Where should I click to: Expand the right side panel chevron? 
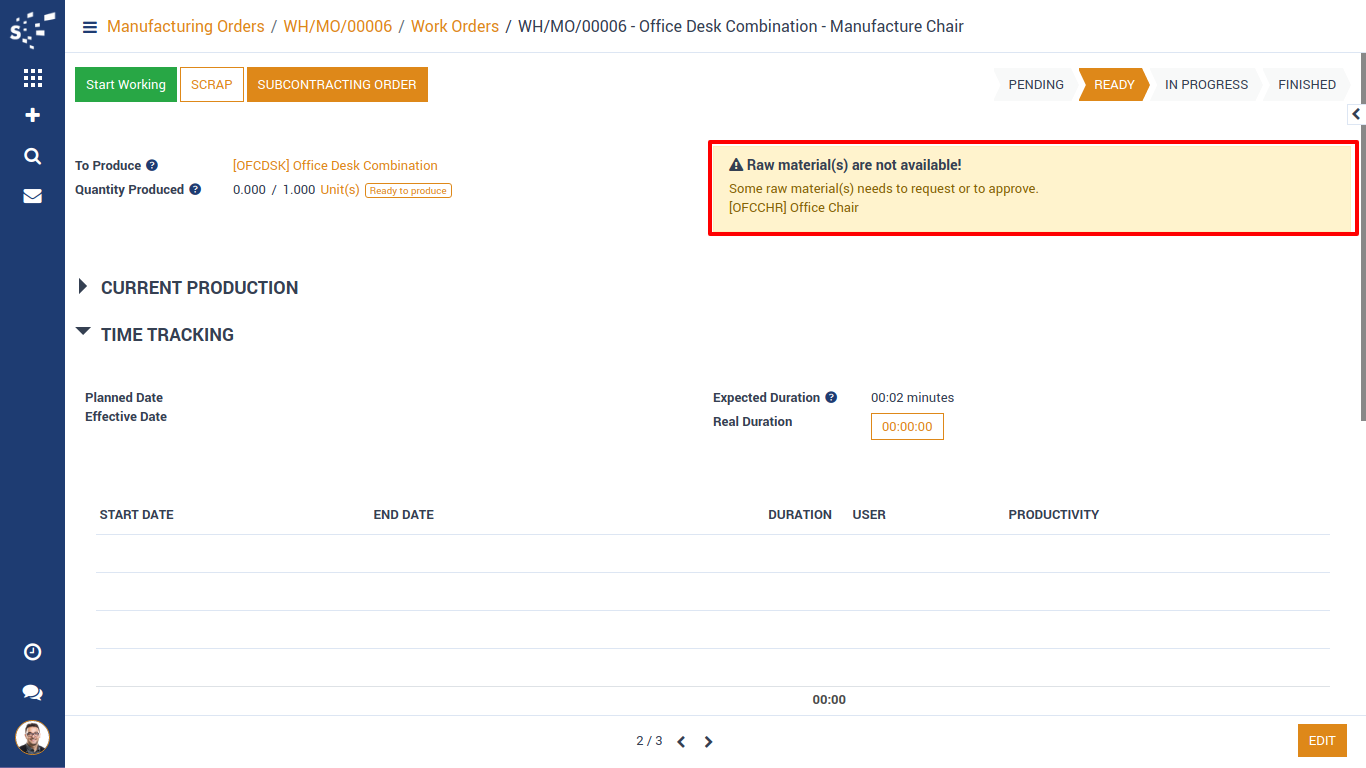click(1356, 114)
